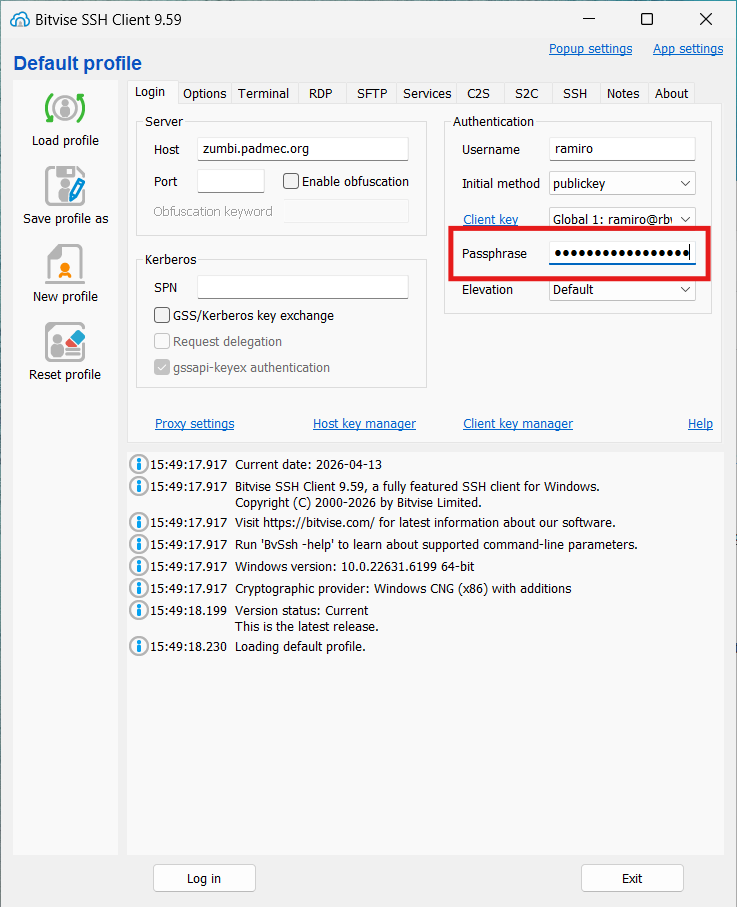Open the Initial method dropdown

pyautogui.click(x=622, y=183)
